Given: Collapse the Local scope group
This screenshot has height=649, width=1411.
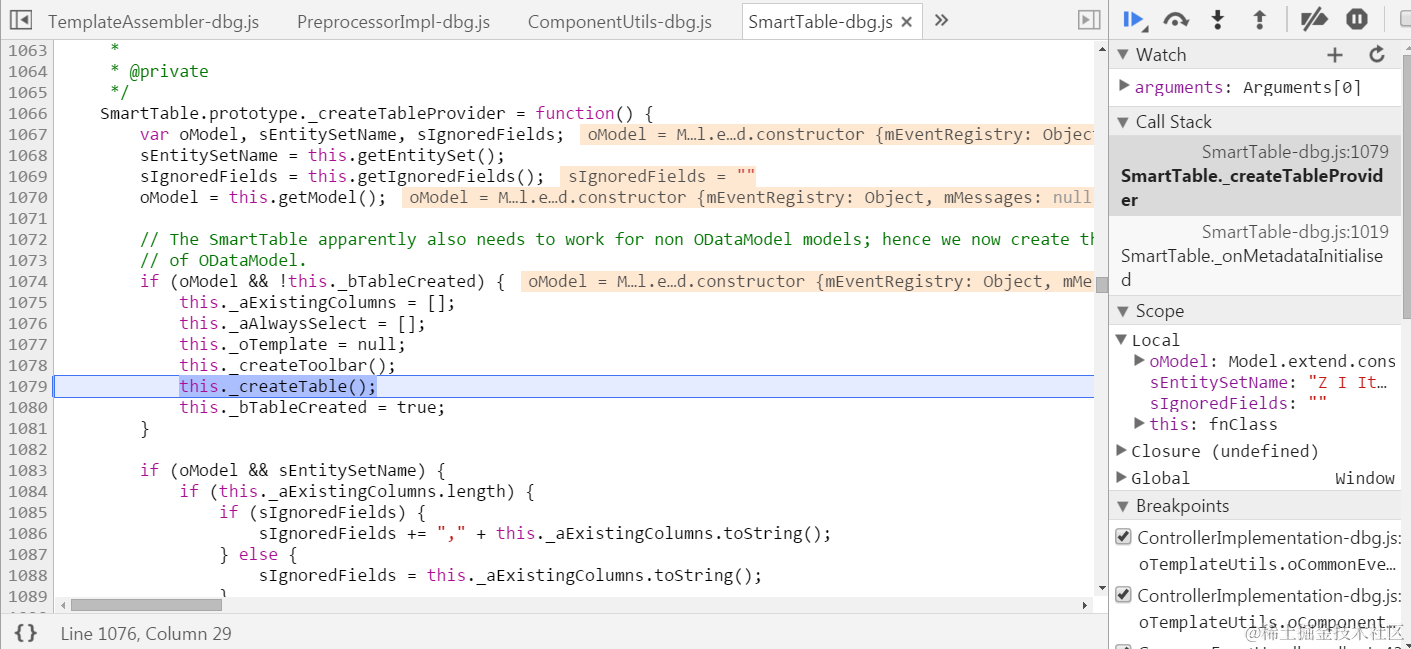Looking at the screenshot, I should (x=1122, y=340).
